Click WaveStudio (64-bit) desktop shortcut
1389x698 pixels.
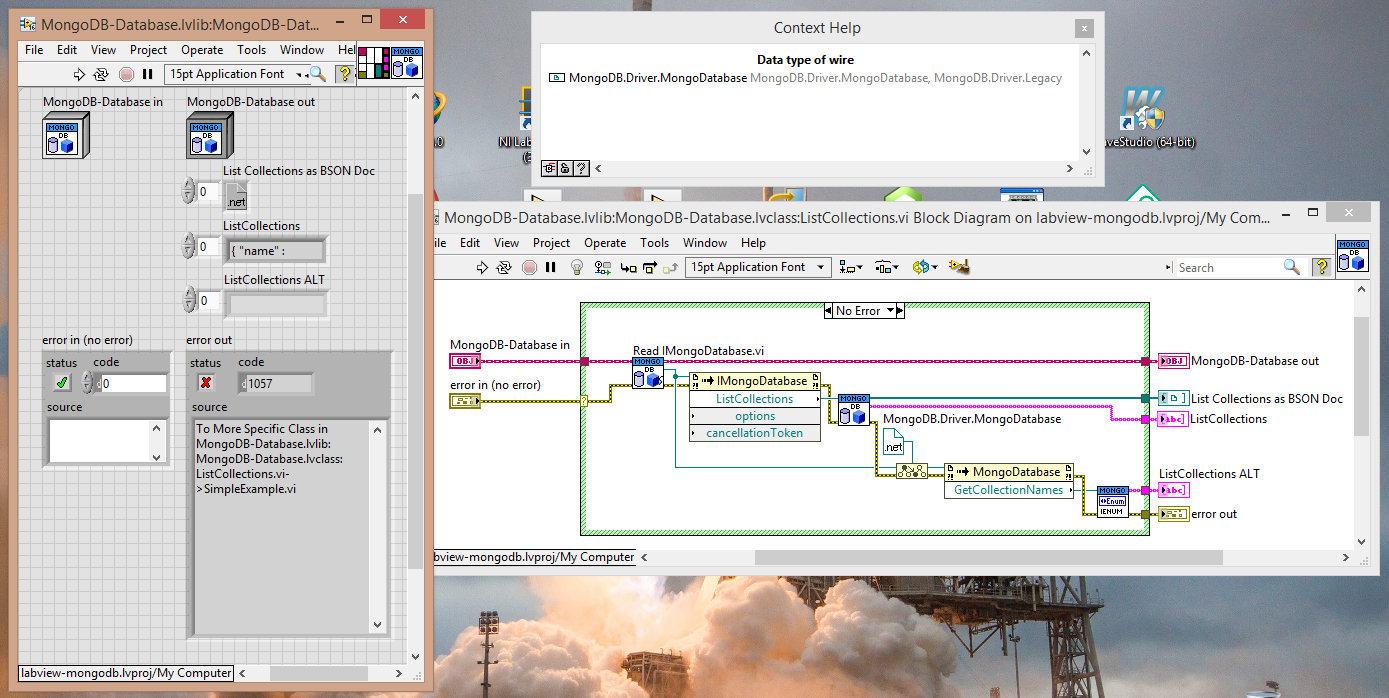point(1141,120)
